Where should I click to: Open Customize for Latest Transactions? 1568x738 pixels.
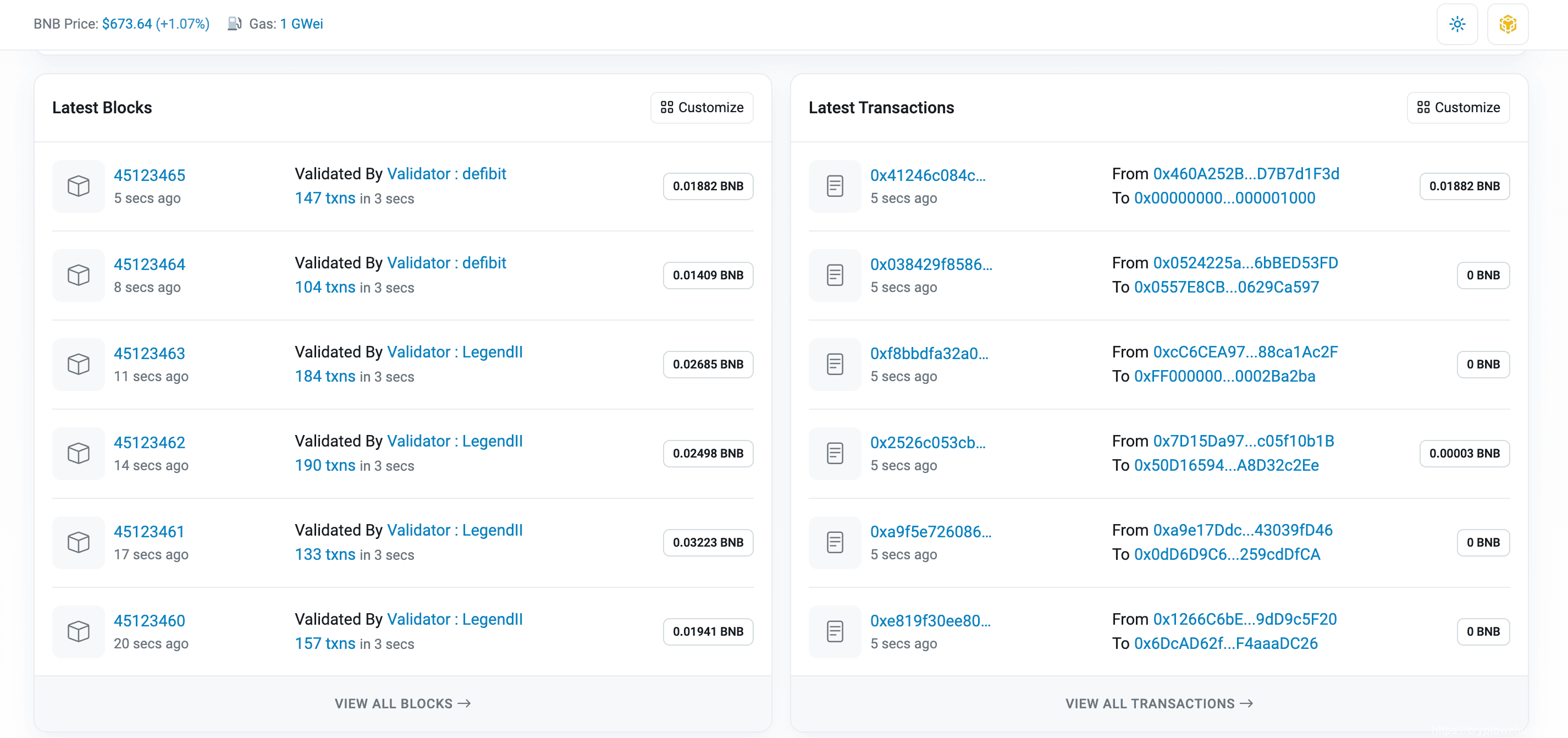1458,108
